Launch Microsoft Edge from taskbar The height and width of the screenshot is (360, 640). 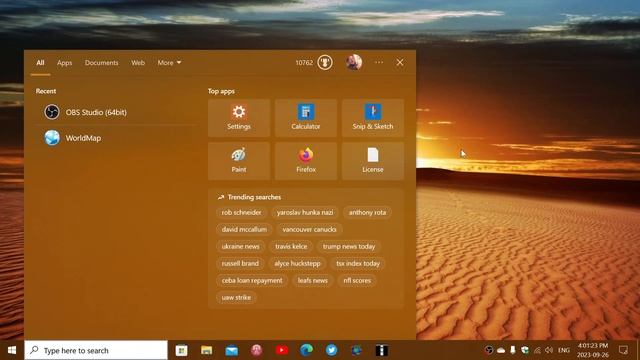point(307,350)
